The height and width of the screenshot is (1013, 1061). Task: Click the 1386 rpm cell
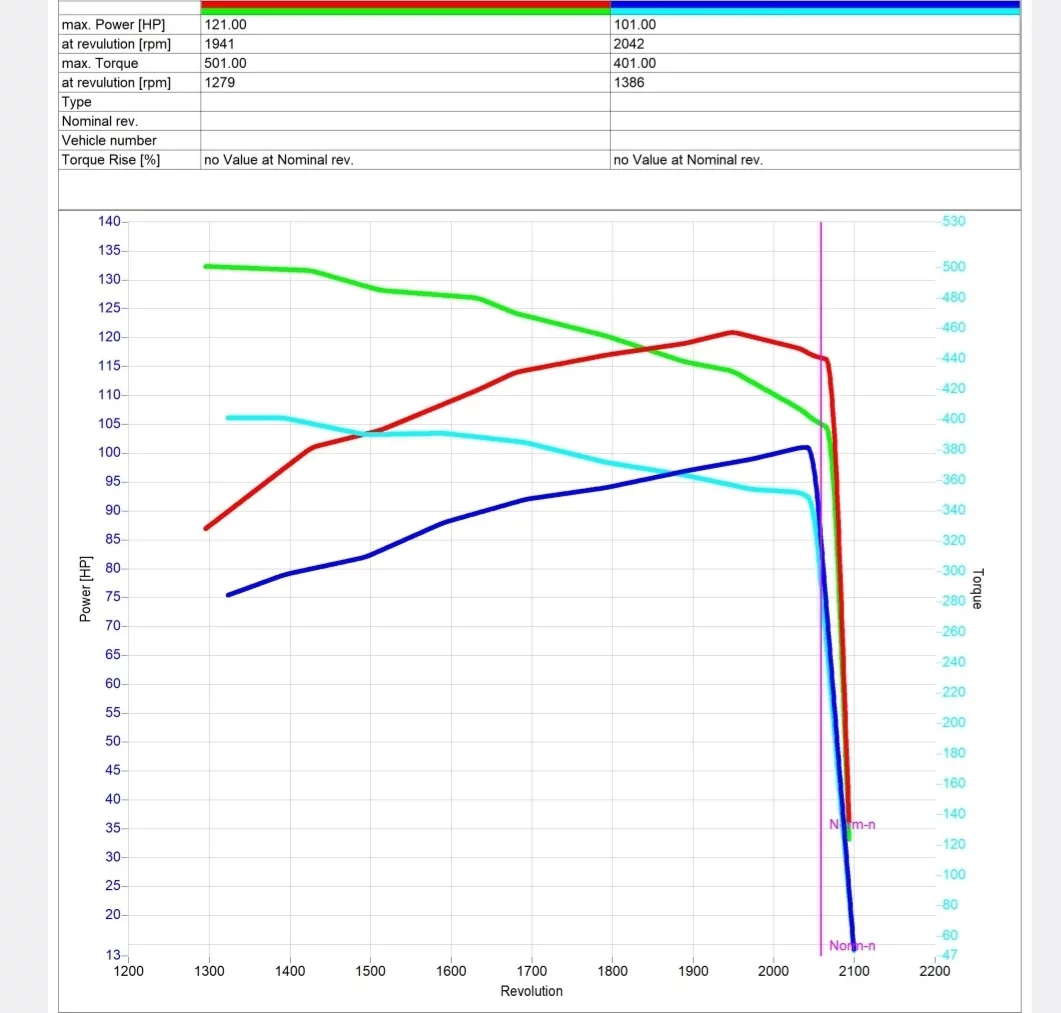pyautogui.click(x=628, y=82)
